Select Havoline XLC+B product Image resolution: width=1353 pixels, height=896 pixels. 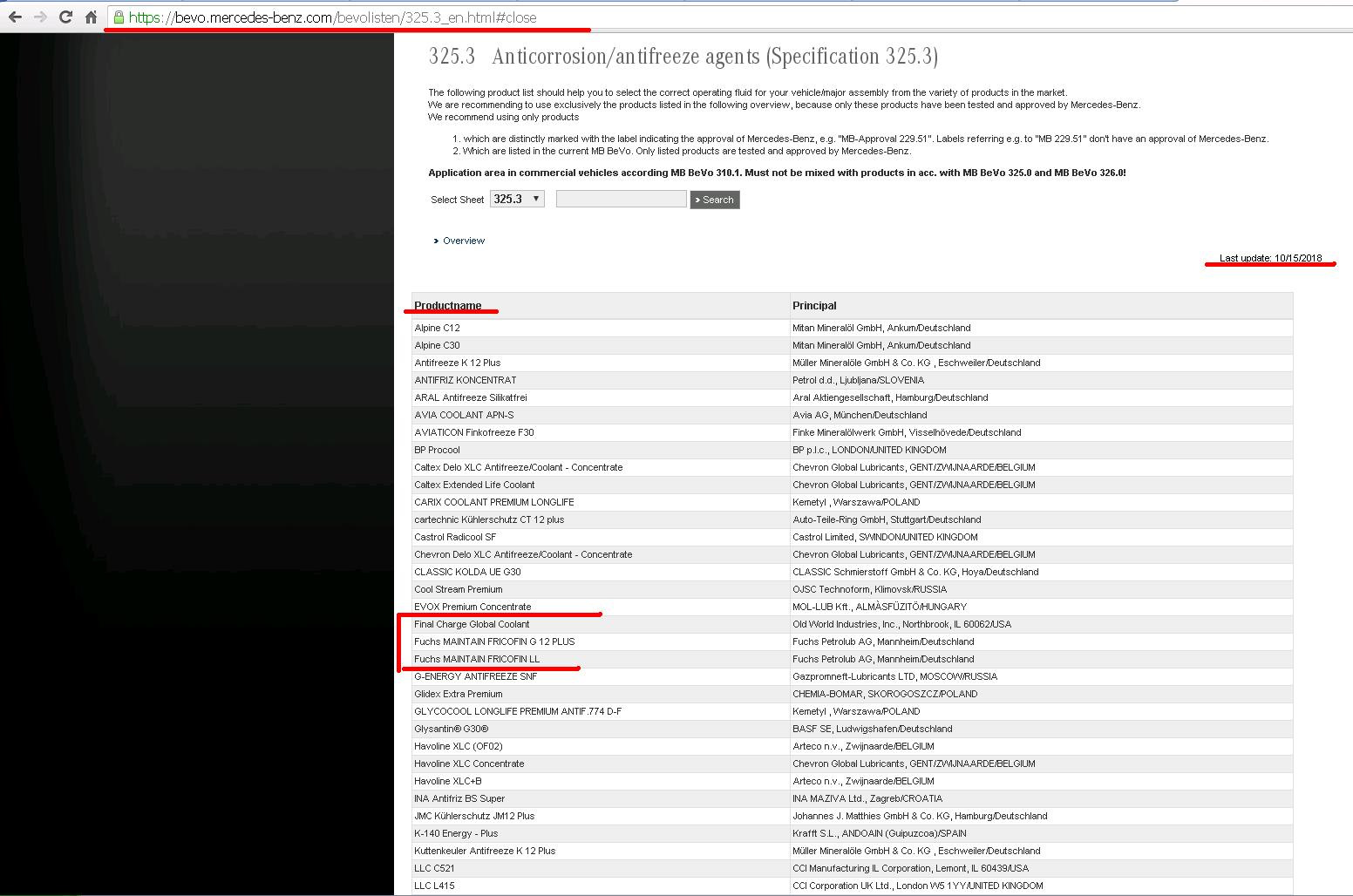pos(448,781)
